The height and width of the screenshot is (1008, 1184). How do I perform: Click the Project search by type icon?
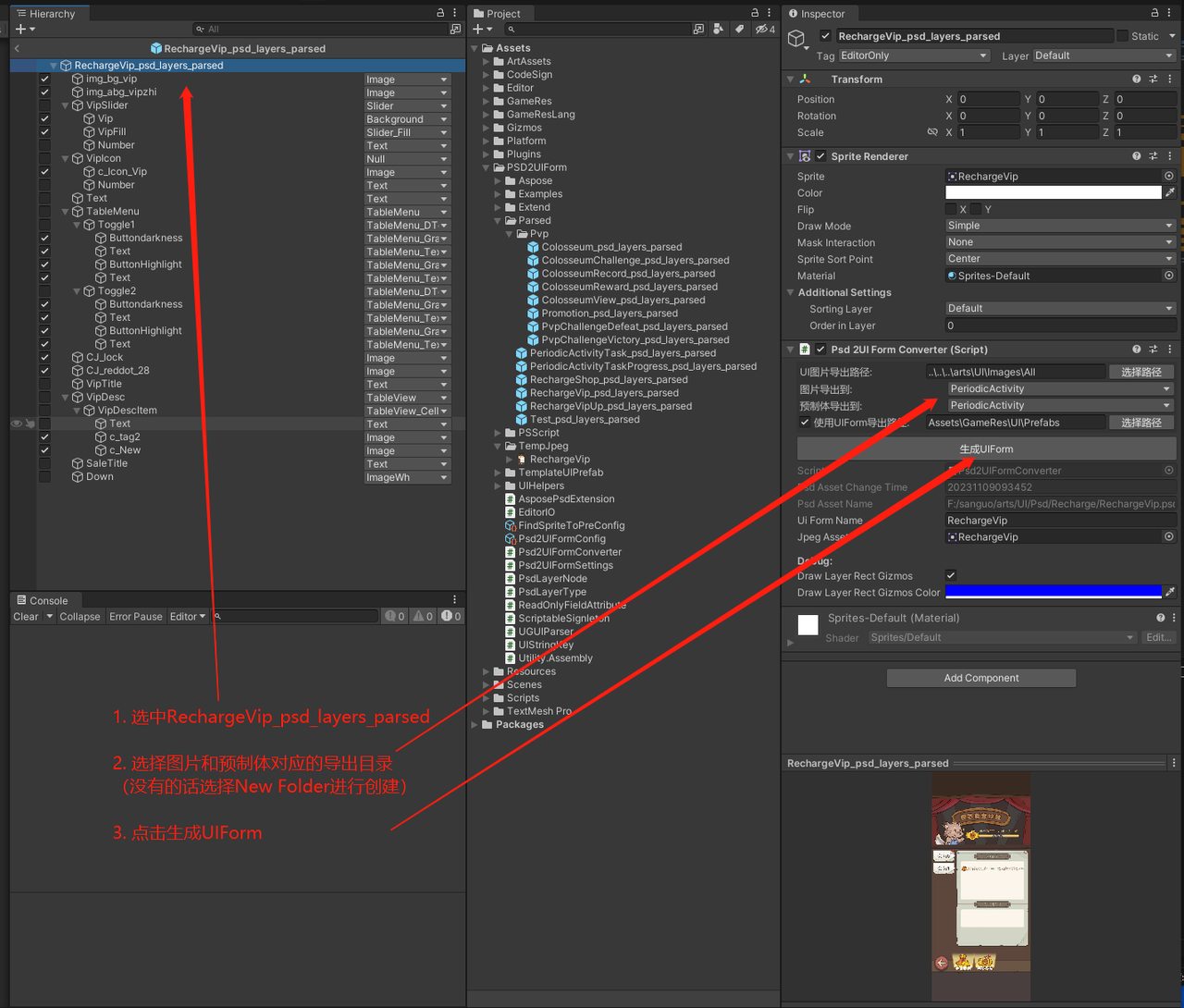click(718, 30)
